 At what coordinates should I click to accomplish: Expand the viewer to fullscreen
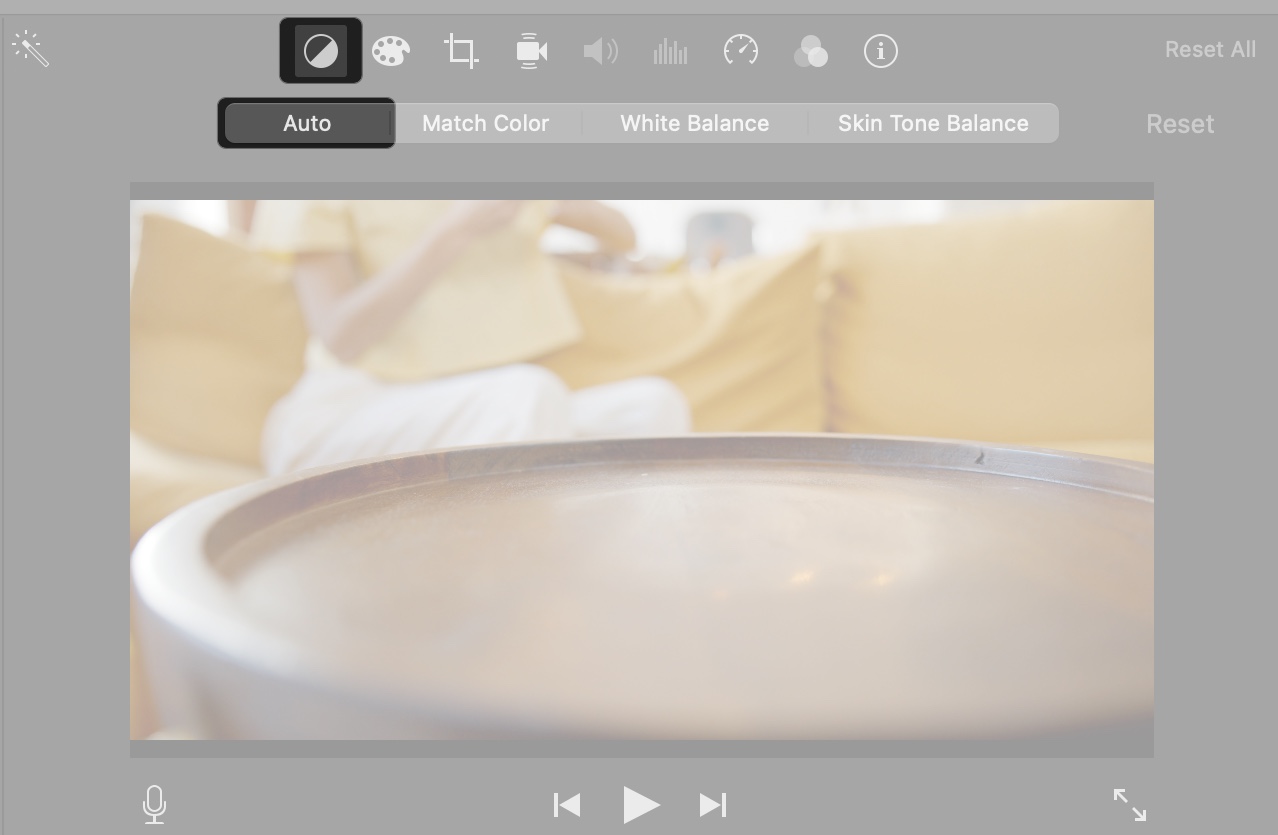[x=1128, y=804]
